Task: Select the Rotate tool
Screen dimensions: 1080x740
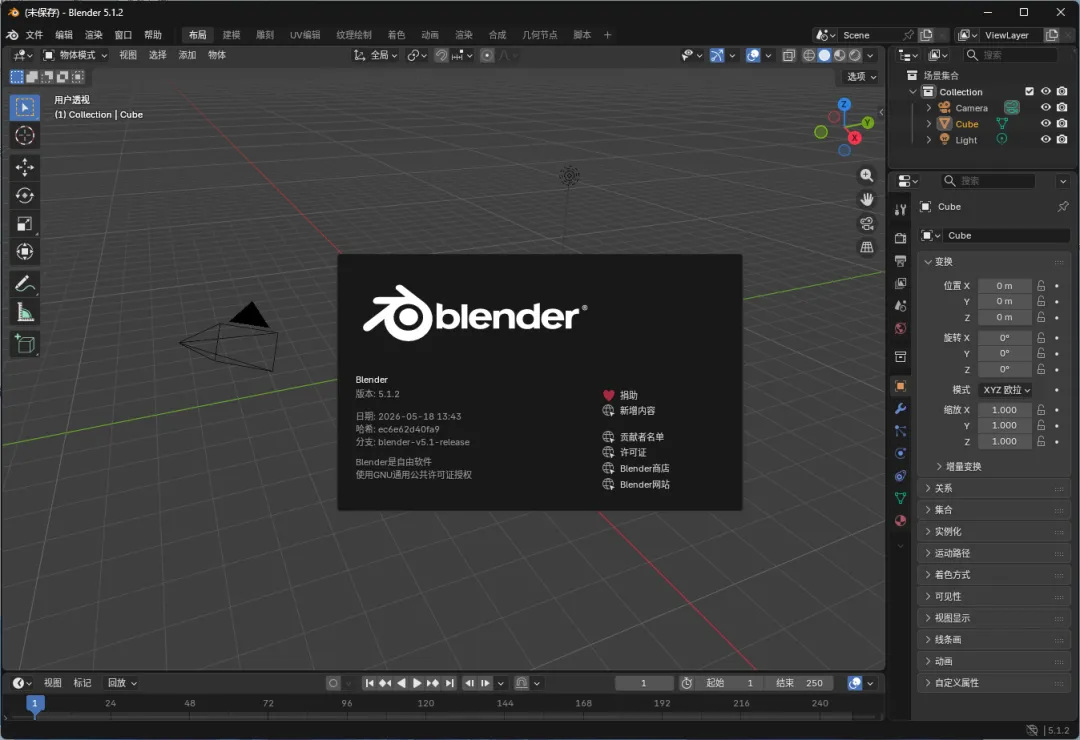Action: (x=25, y=196)
